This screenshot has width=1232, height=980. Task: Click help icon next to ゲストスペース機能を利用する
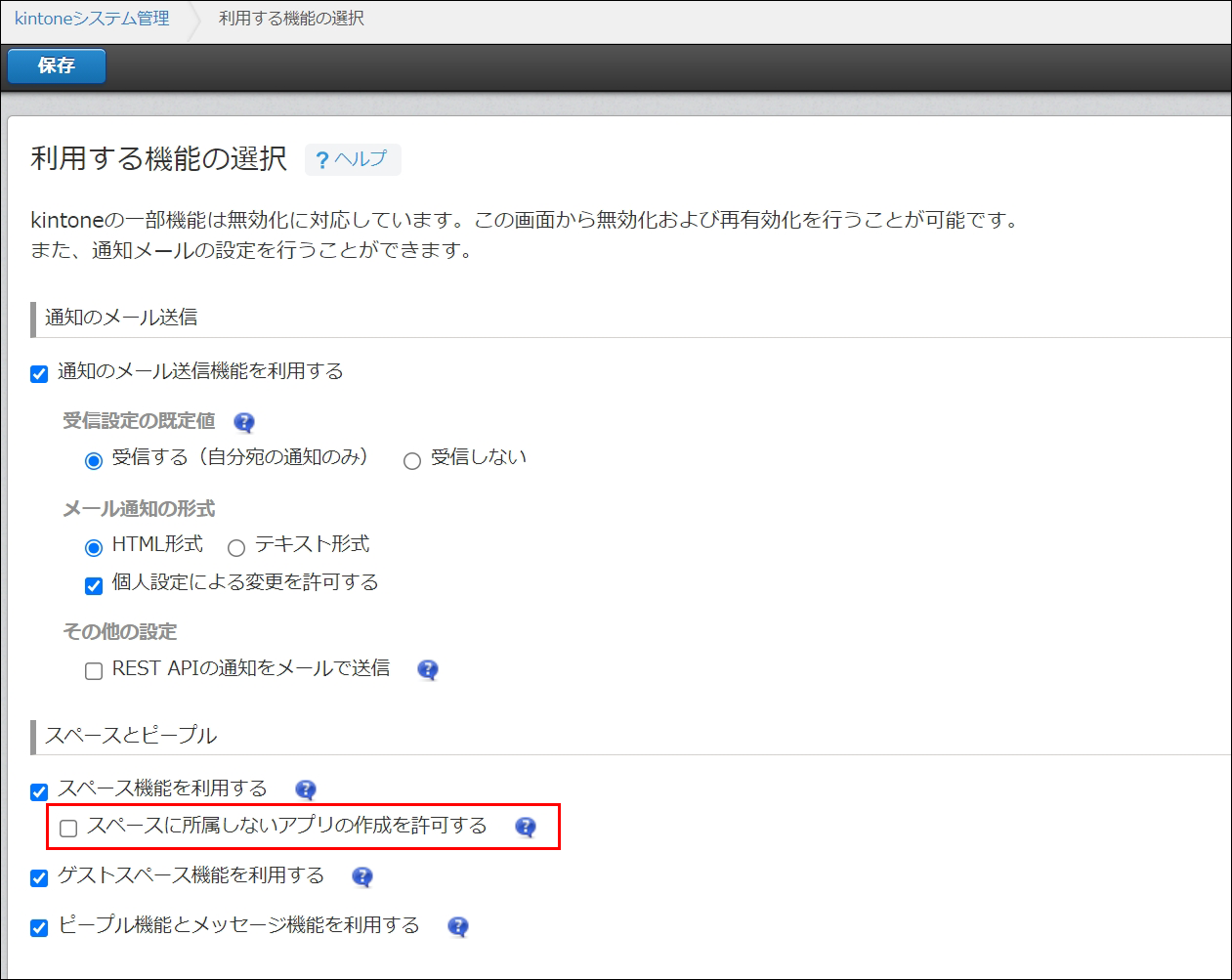[362, 876]
